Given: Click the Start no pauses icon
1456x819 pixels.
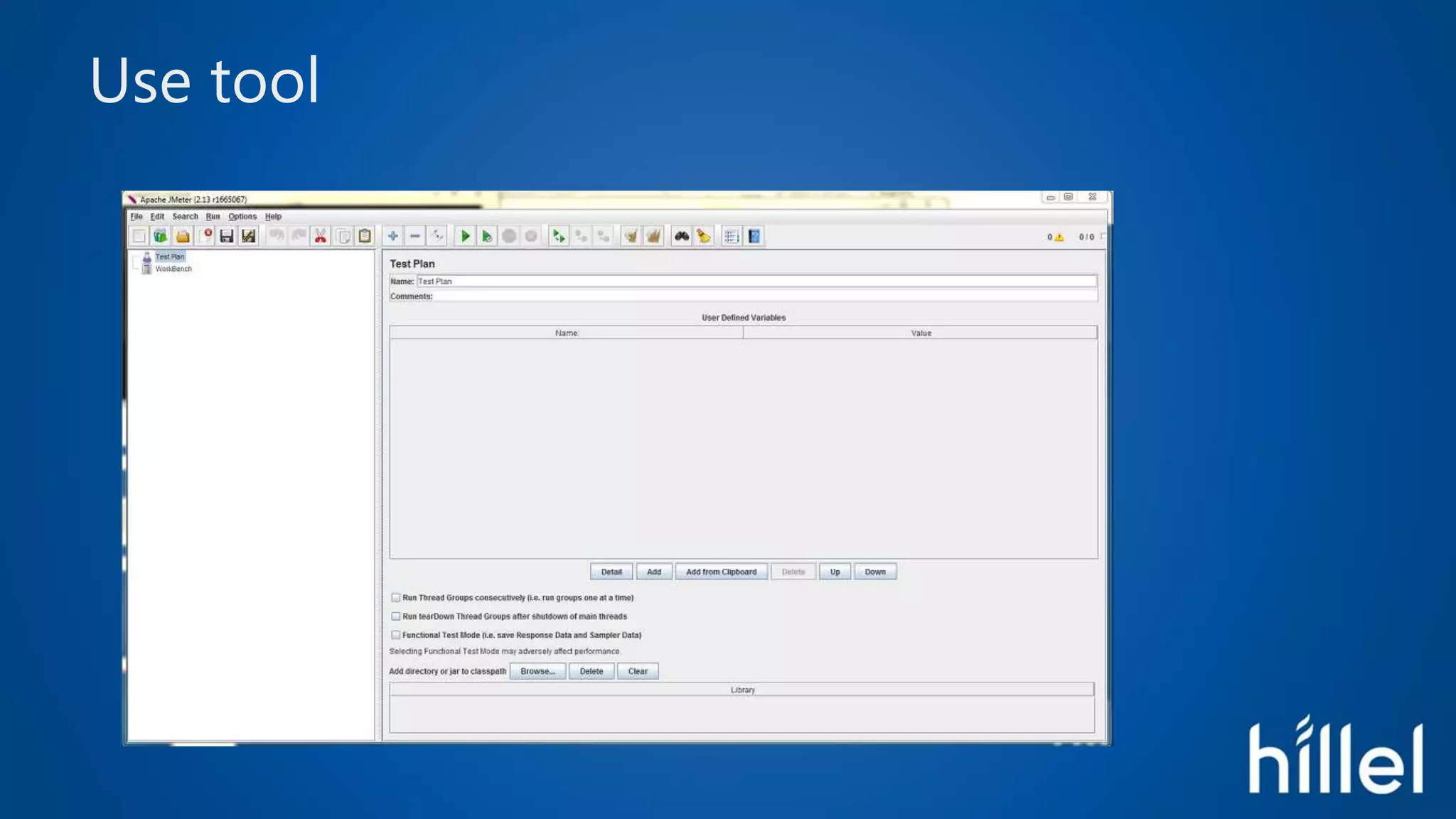Looking at the screenshot, I should click(487, 236).
